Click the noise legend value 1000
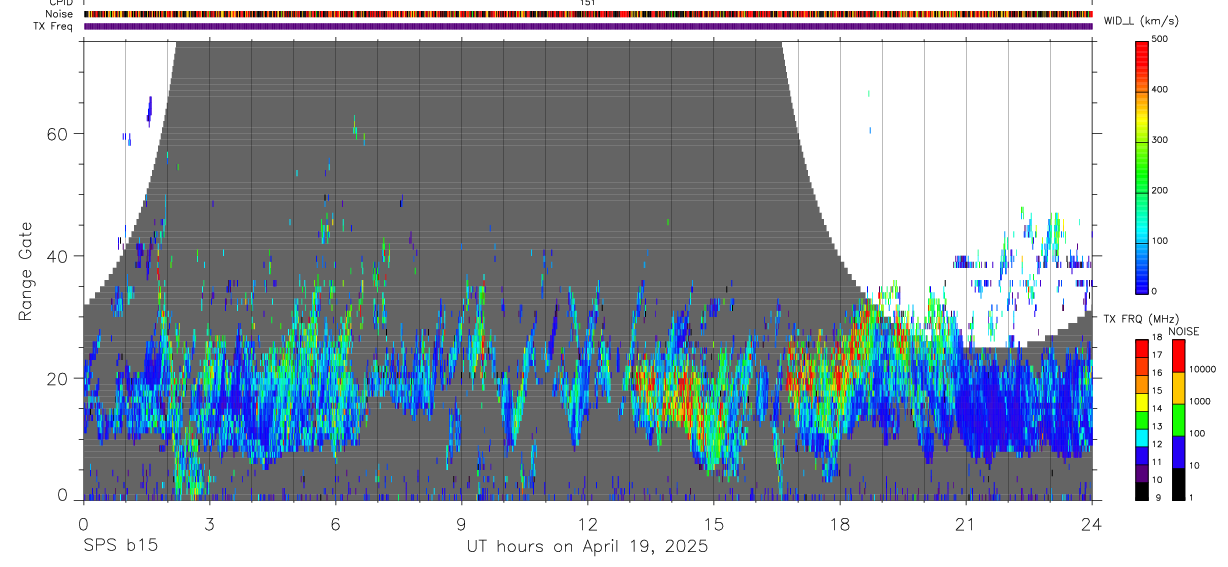Image resolution: width=1228 pixels, height=567 pixels. pos(1200,401)
